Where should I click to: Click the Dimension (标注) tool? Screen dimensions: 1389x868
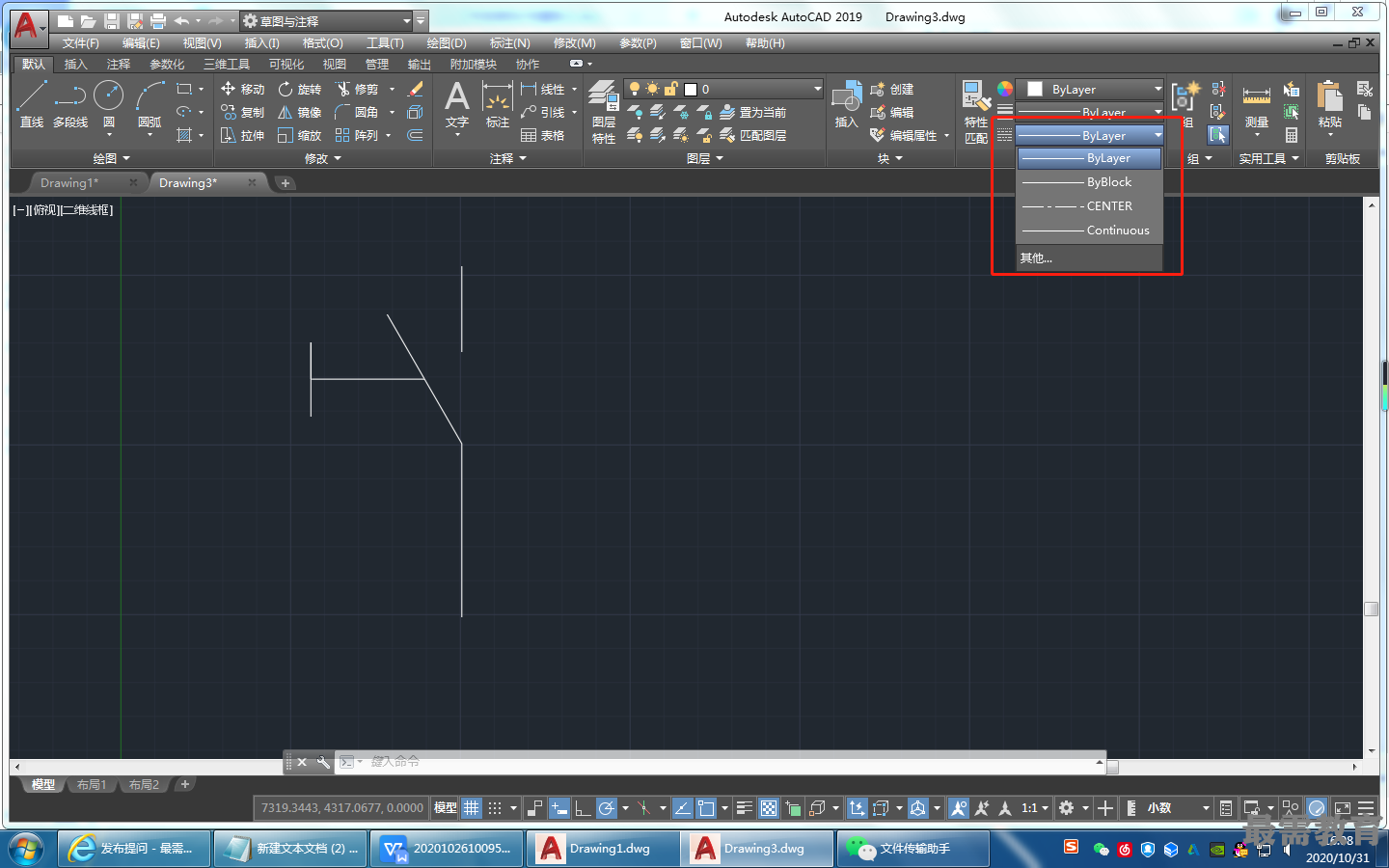click(x=498, y=104)
